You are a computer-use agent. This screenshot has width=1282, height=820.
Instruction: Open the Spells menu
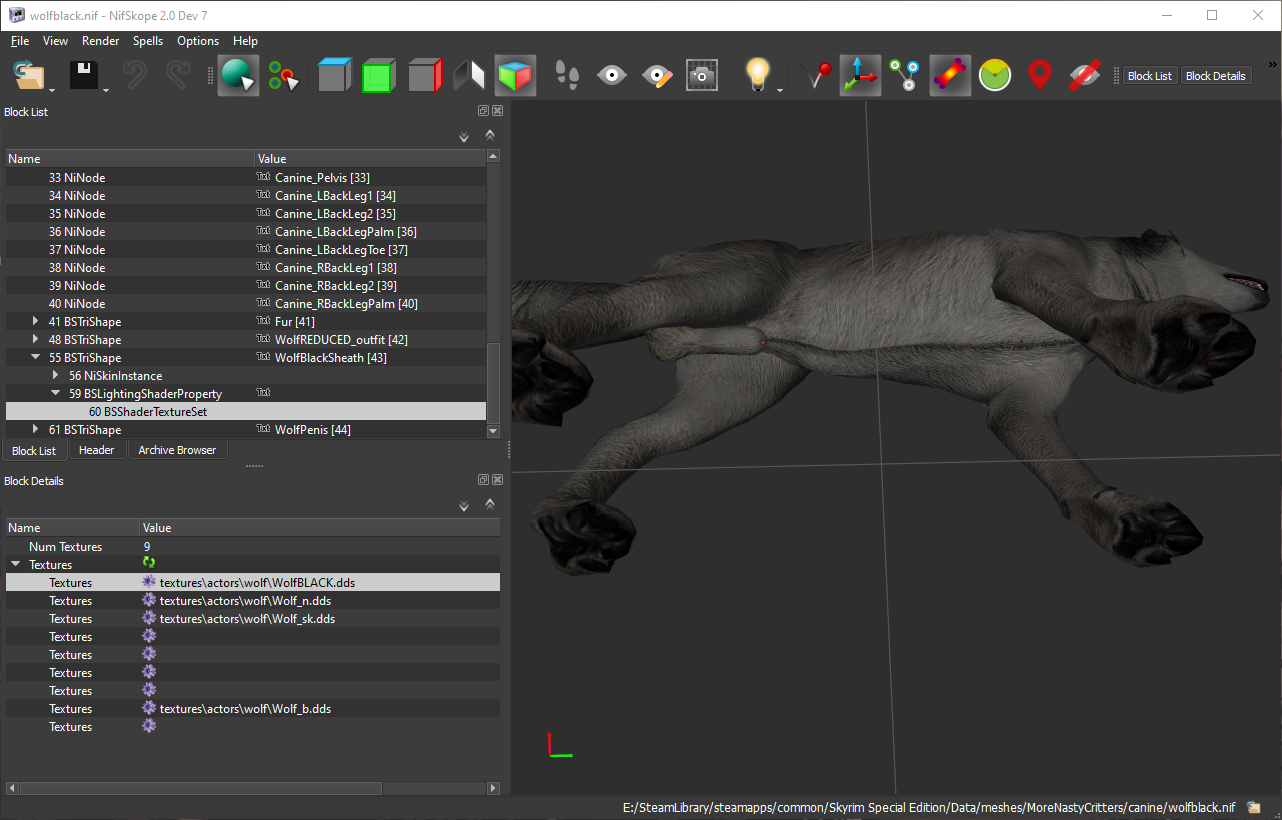148,41
